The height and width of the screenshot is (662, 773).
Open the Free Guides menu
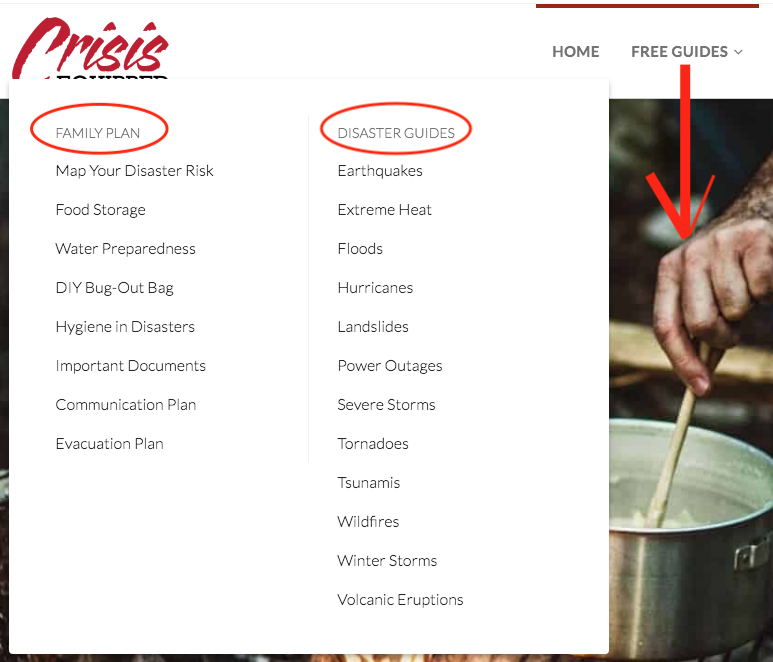[679, 51]
